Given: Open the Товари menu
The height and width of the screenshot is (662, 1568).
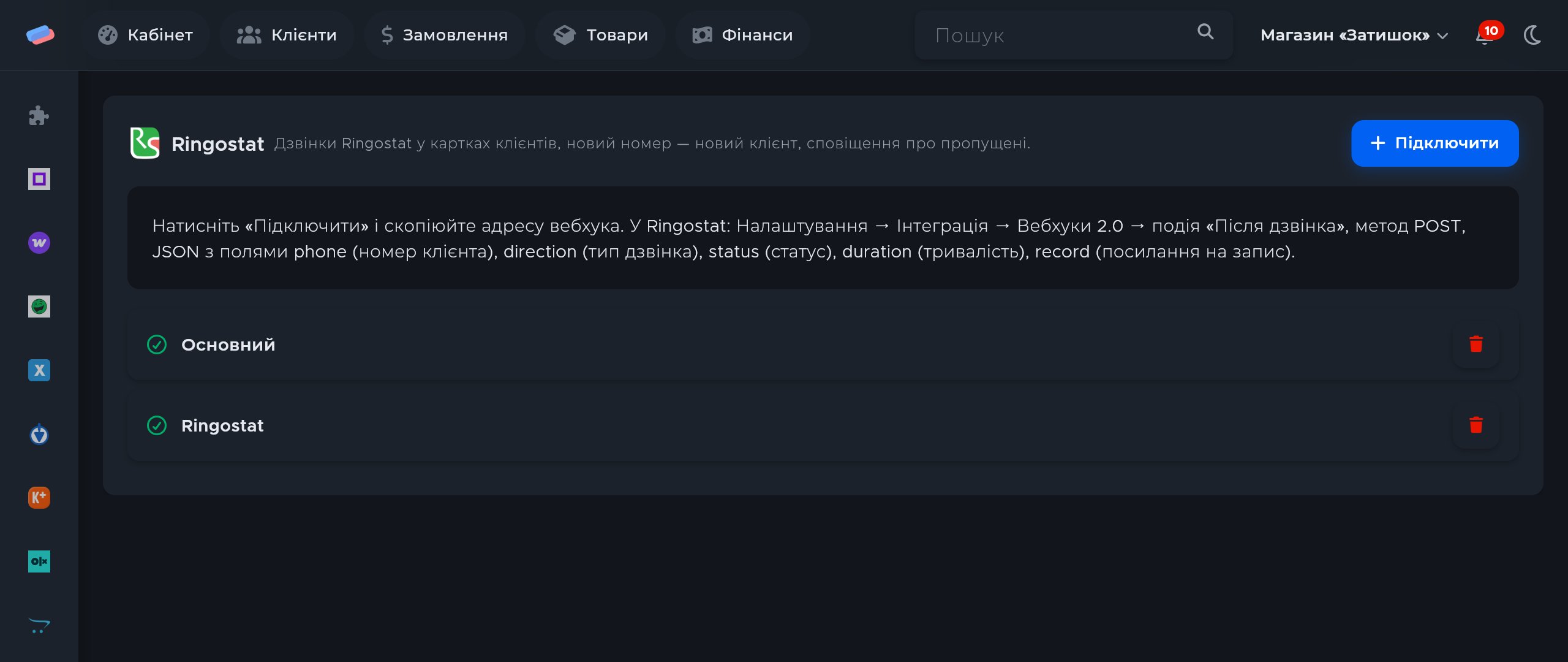Looking at the screenshot, I should (x=600, y=35).
